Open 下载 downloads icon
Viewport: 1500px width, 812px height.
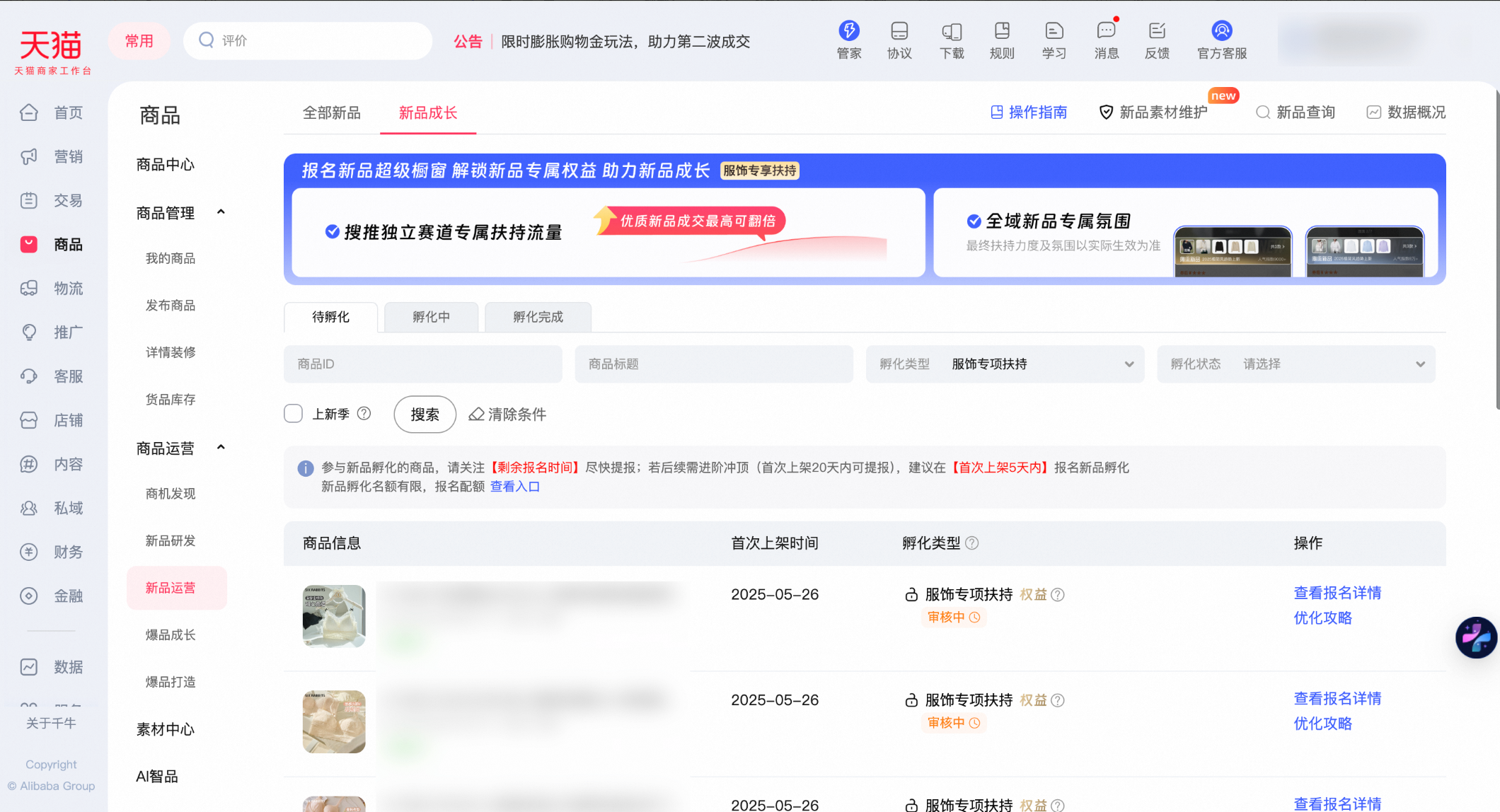click(952, 40)
